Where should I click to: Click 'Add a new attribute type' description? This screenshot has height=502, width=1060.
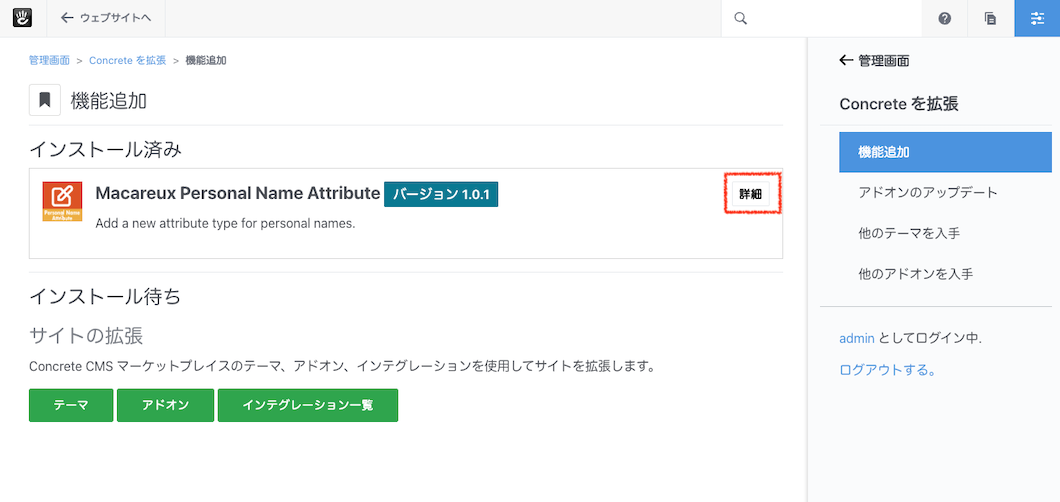click(225, 223)
